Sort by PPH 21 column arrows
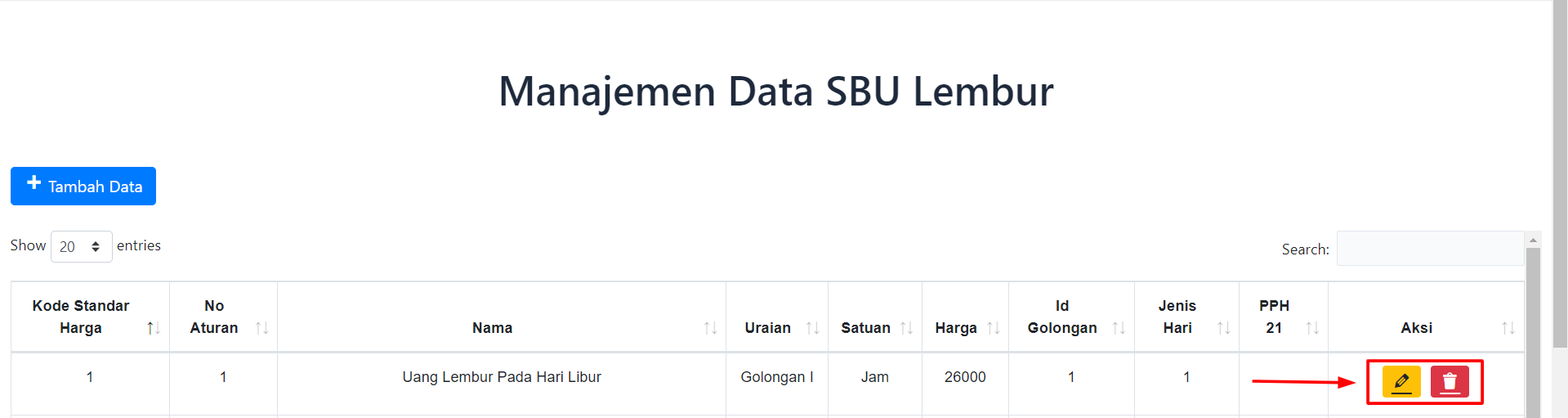 1312,328
